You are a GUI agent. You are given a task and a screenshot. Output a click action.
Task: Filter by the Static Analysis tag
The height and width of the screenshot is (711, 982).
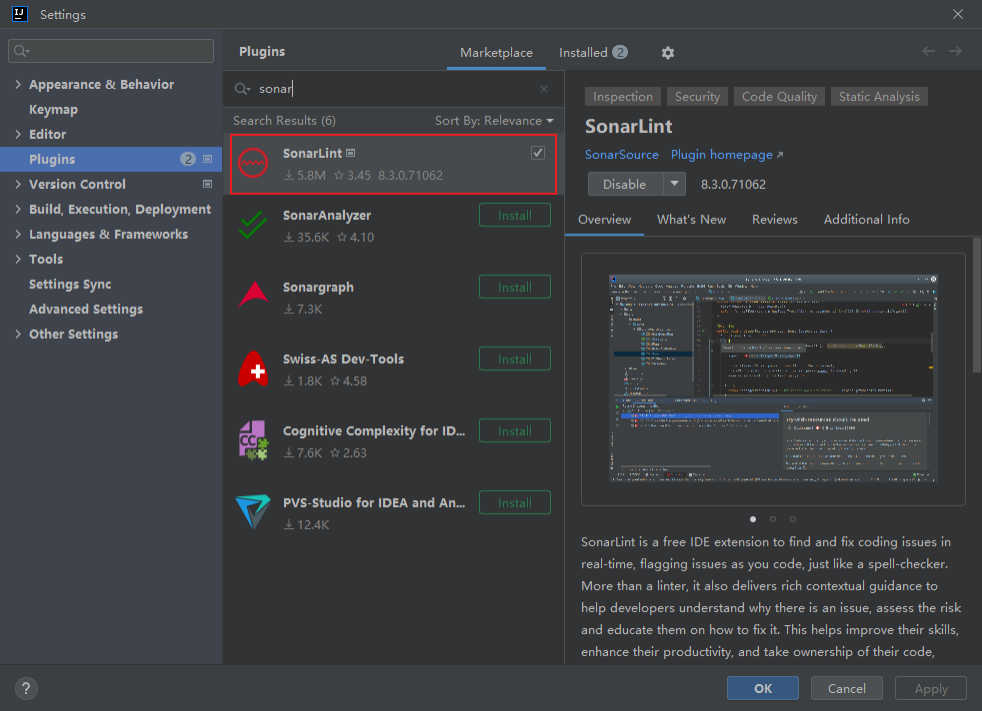879,96
